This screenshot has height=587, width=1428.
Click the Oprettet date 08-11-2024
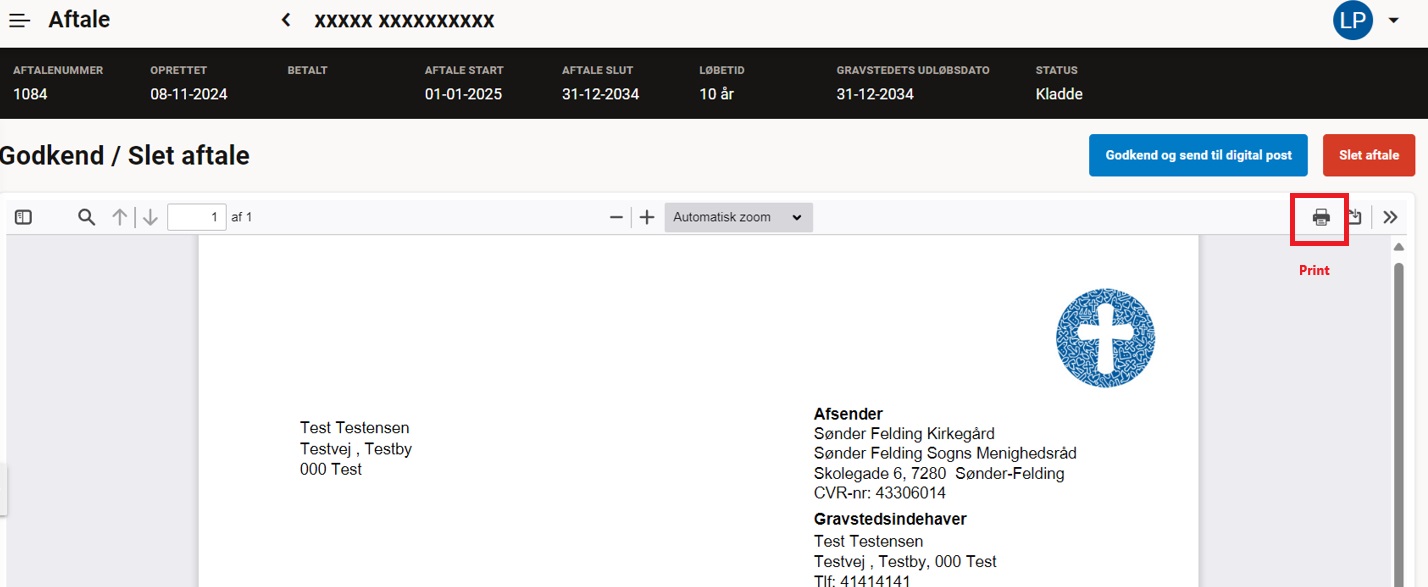(x=189, y=94)
